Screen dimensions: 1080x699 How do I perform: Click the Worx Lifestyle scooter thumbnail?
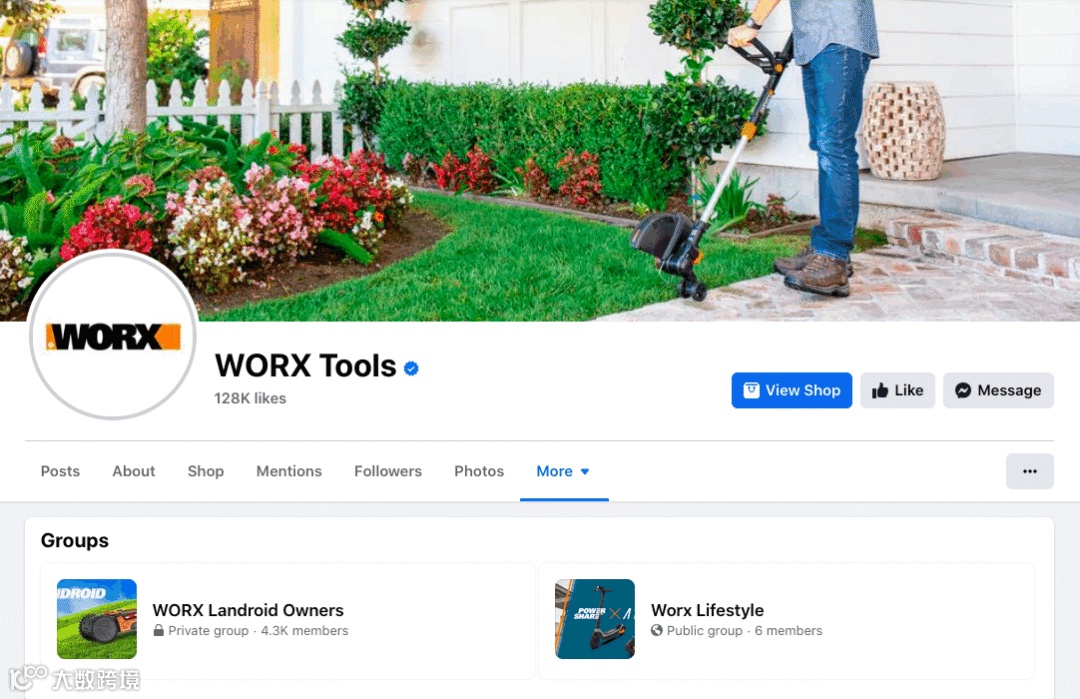(595, 619)
